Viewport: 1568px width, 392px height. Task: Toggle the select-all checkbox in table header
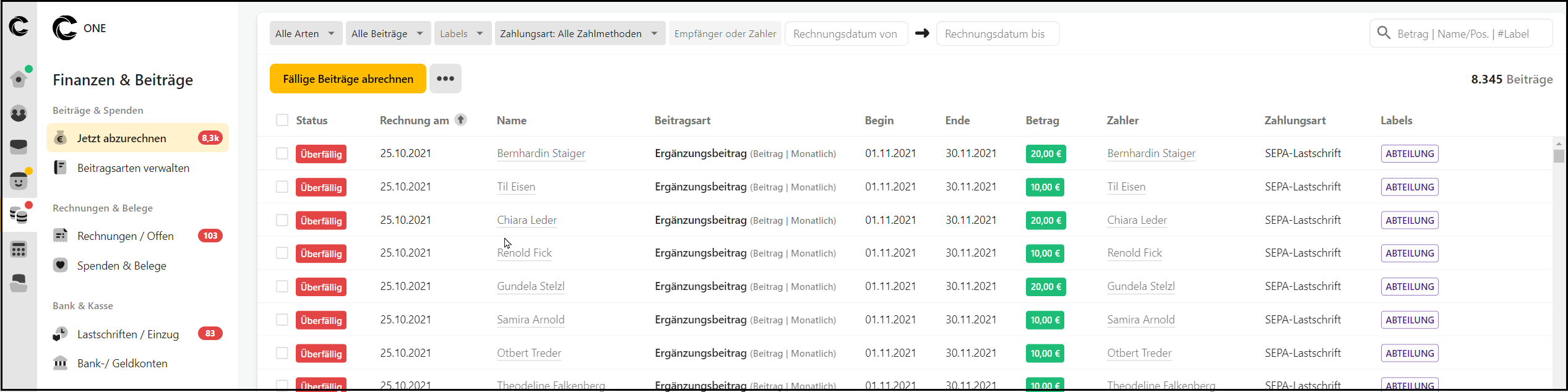coord(282,120)
